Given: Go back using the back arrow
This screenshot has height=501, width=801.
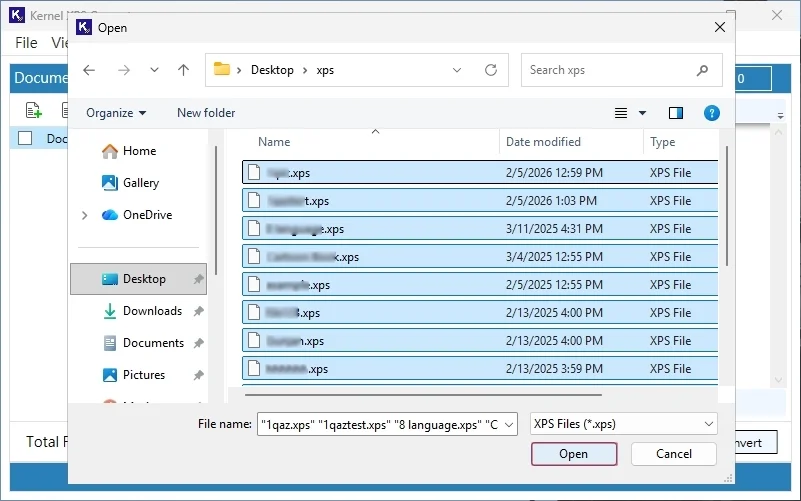Looking at the screenshot, I should (89, 70).
